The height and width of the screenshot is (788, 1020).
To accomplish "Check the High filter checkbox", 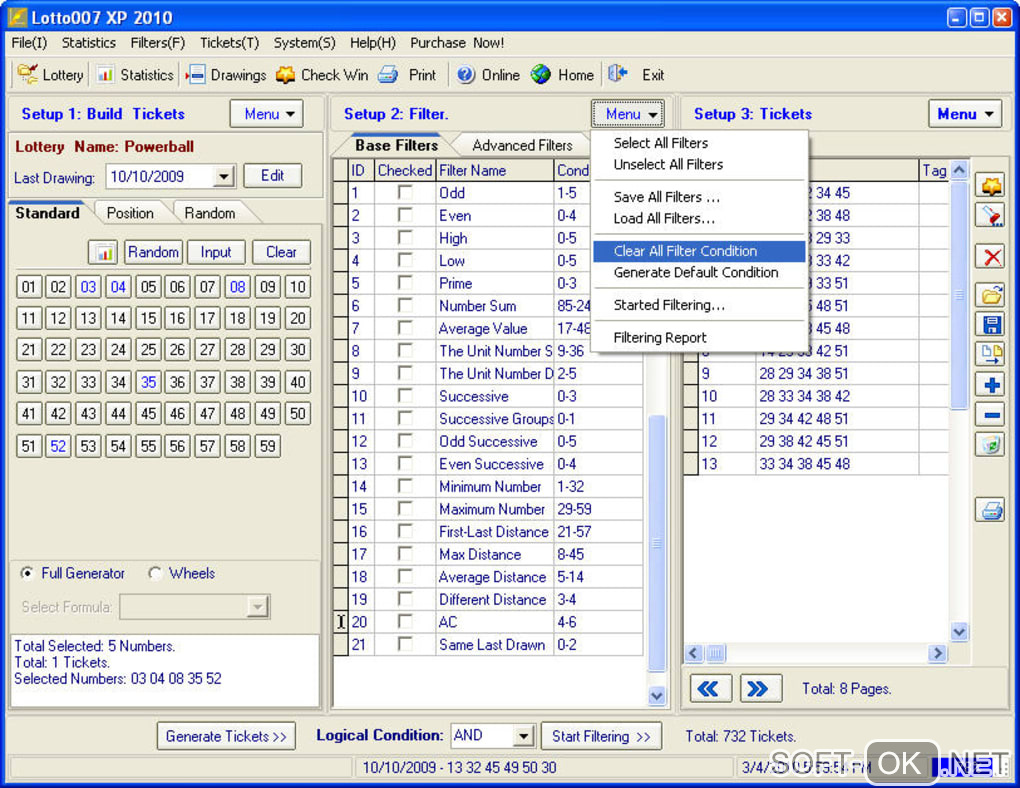I will [x=405, y=238].
